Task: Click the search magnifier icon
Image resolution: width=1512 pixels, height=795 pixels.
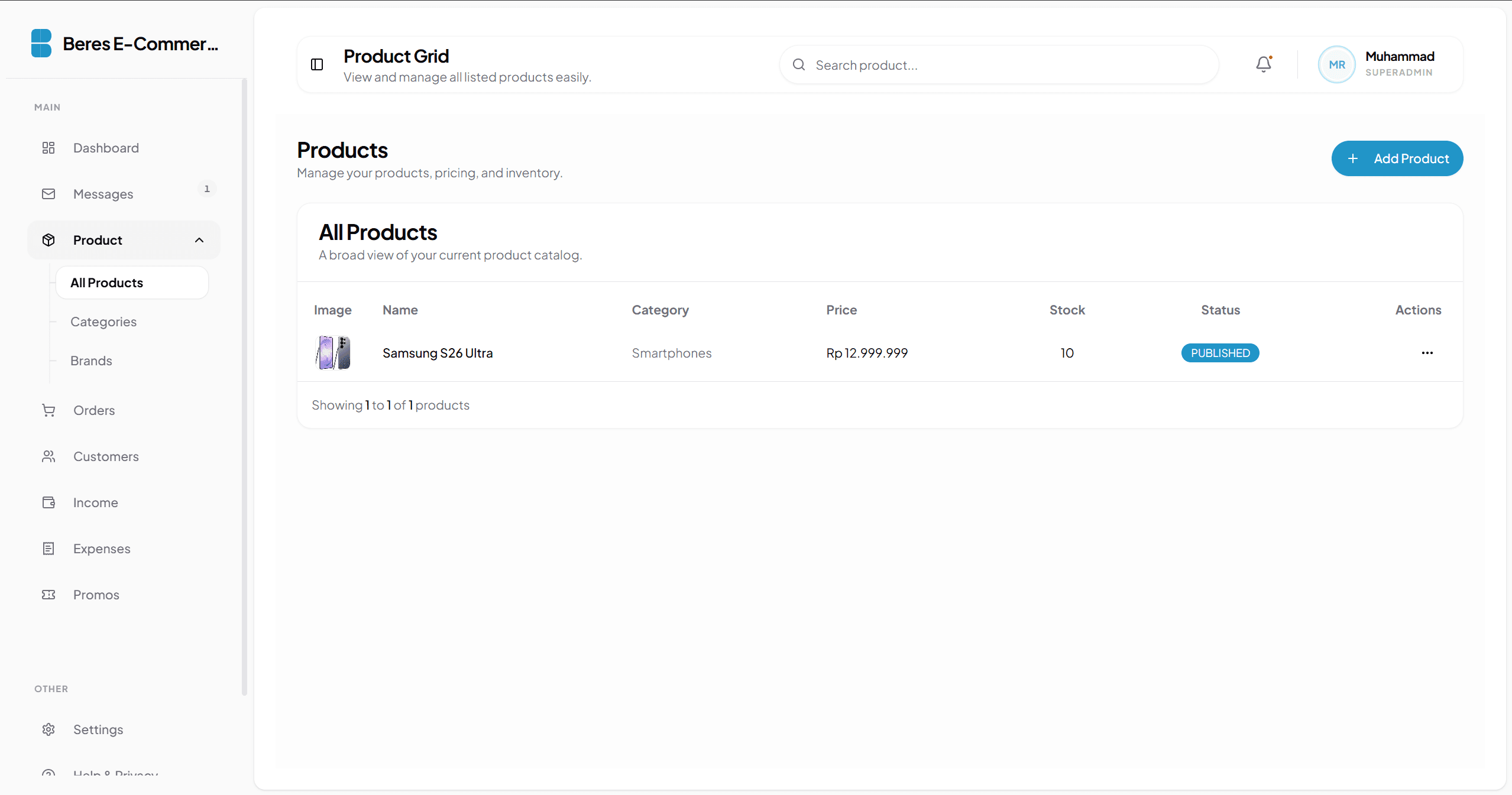Action: (799, 64)
